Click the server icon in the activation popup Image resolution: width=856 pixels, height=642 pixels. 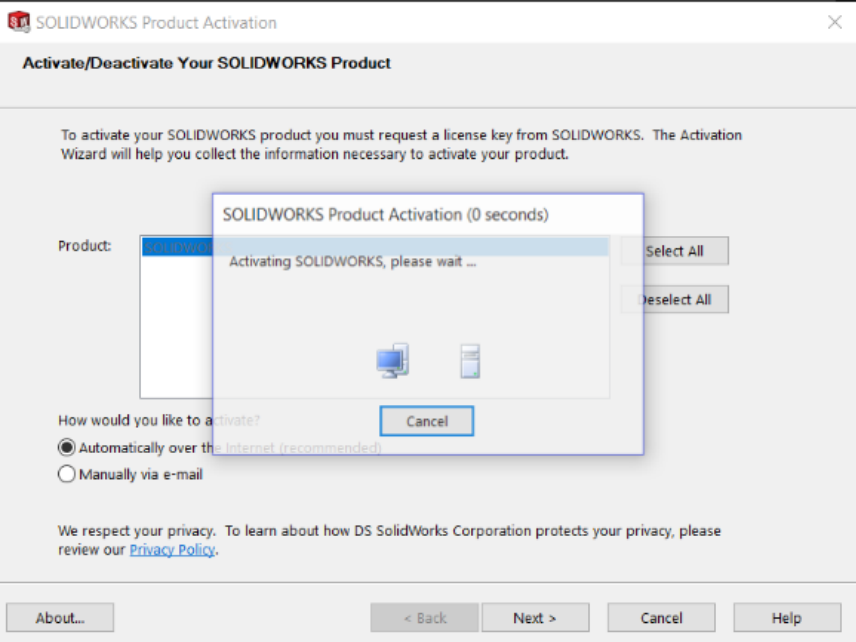point(470,360)
